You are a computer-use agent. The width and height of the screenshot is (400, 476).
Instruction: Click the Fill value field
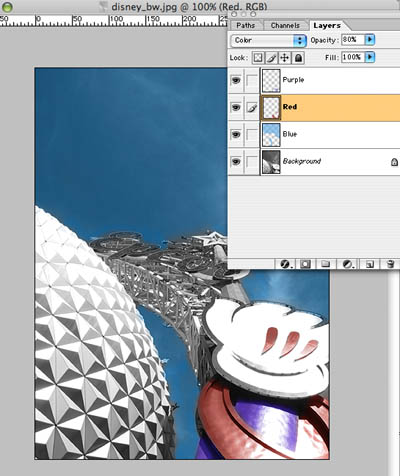point(353,57)
